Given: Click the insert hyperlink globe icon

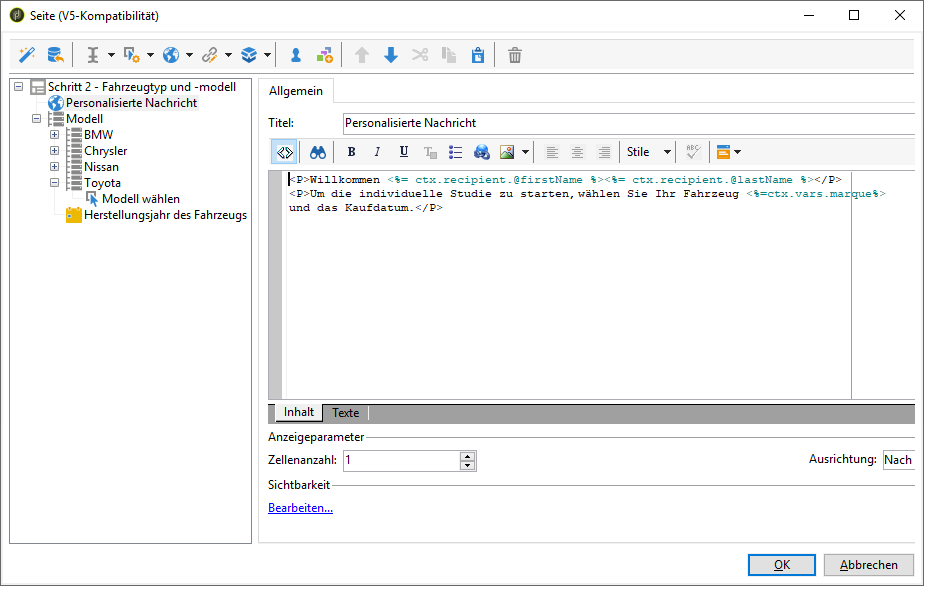Looking at the screenshot, I should click(482, 152).
